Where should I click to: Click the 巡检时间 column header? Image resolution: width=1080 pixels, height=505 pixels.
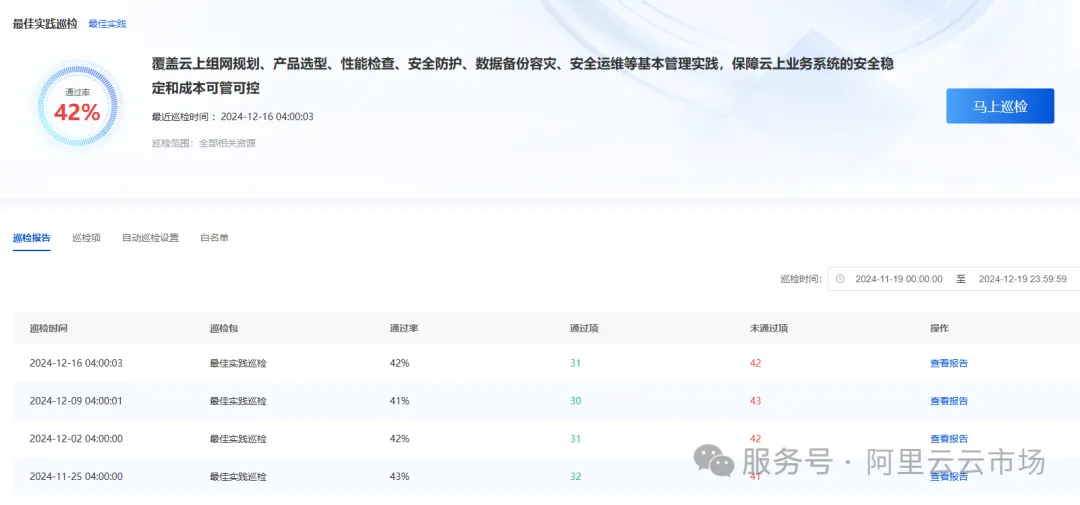48,328
